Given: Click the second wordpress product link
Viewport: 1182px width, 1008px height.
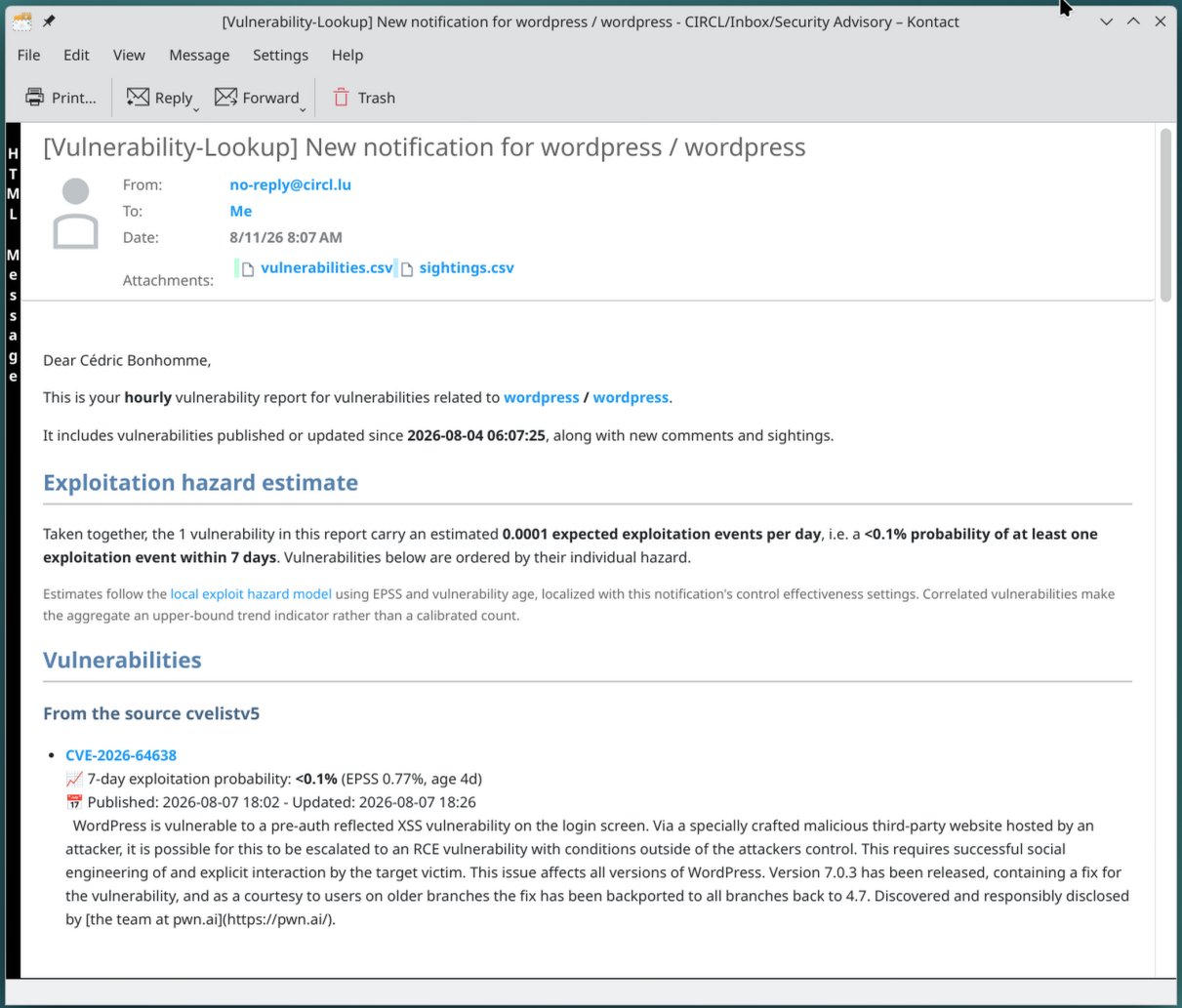Looking at the screenshot, I should click(631, 397).
